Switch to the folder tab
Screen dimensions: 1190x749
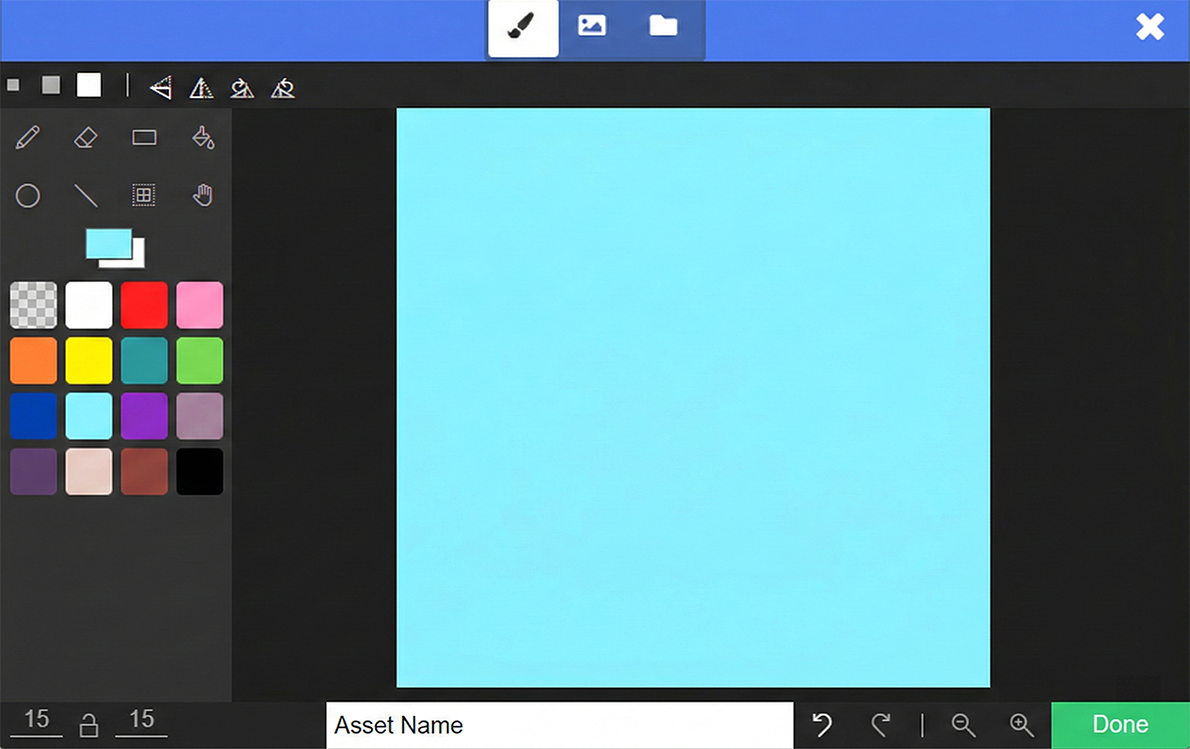pyautogui.click(x=663, y=27)
